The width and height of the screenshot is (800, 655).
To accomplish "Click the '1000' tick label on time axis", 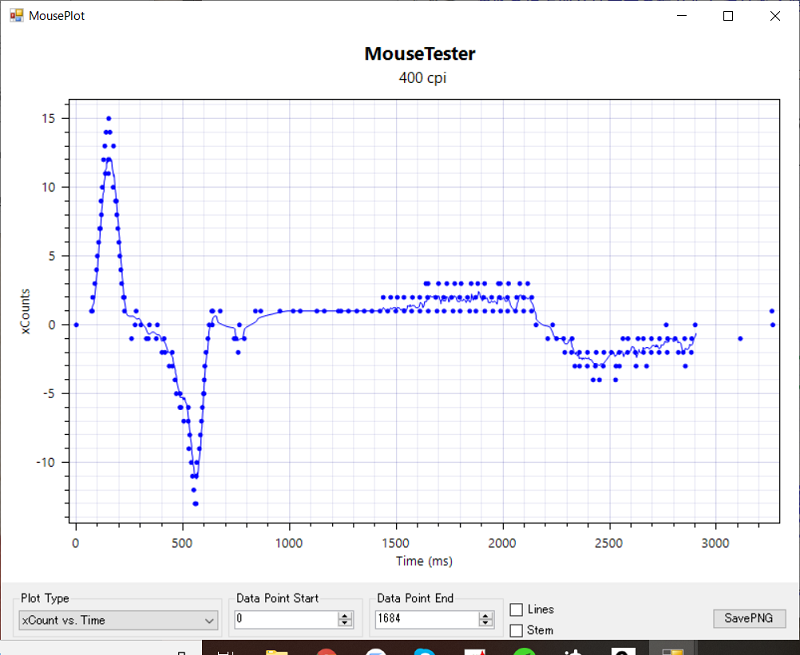I will [x=289, y=543].
